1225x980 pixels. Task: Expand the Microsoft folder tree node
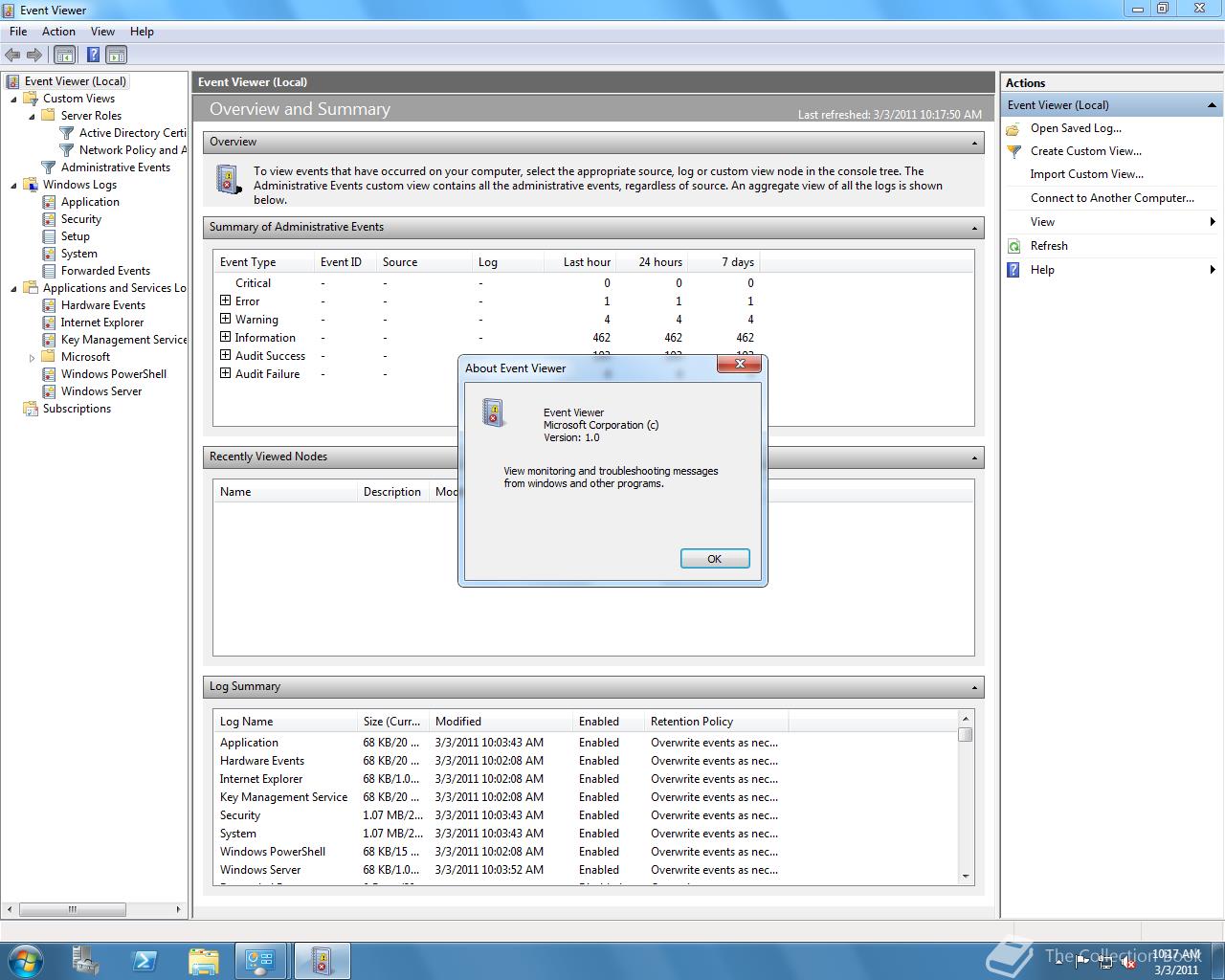pyautogui.click(x=32, y=357)
